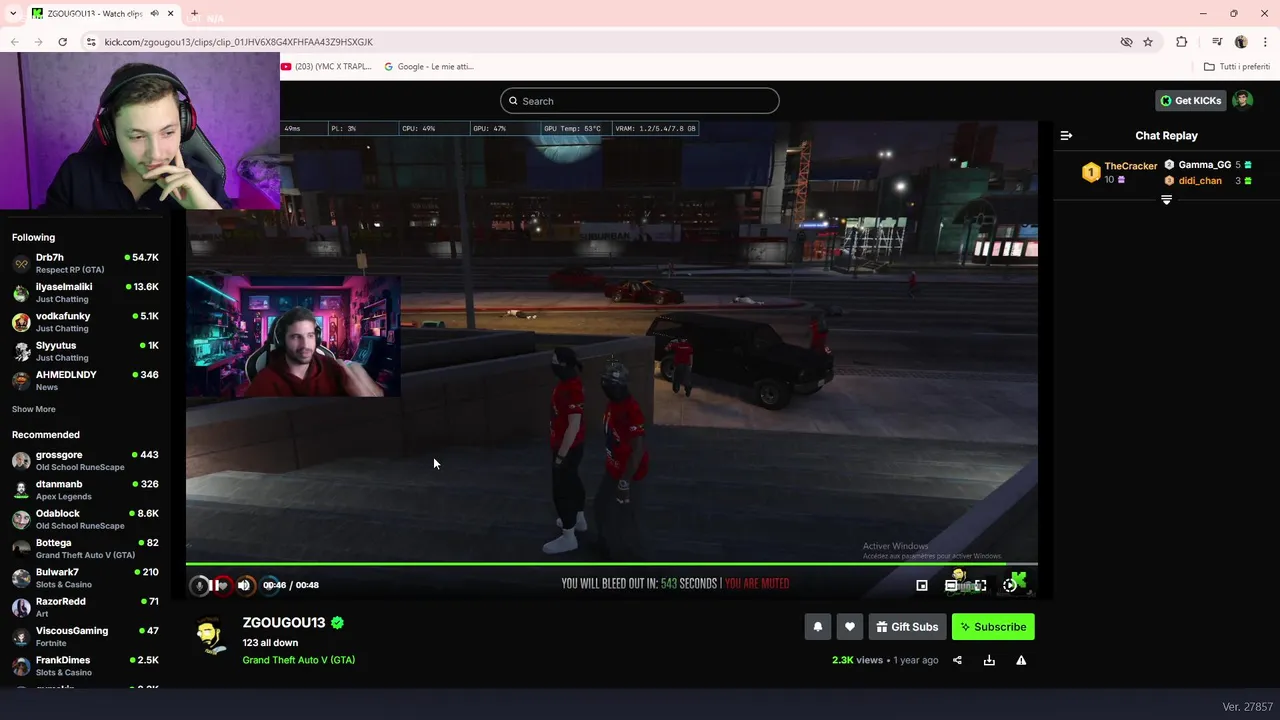Viewport: 1280px width, 720px height.
Task: Click the green Subscribe button
Action: (x=993, y=627)
